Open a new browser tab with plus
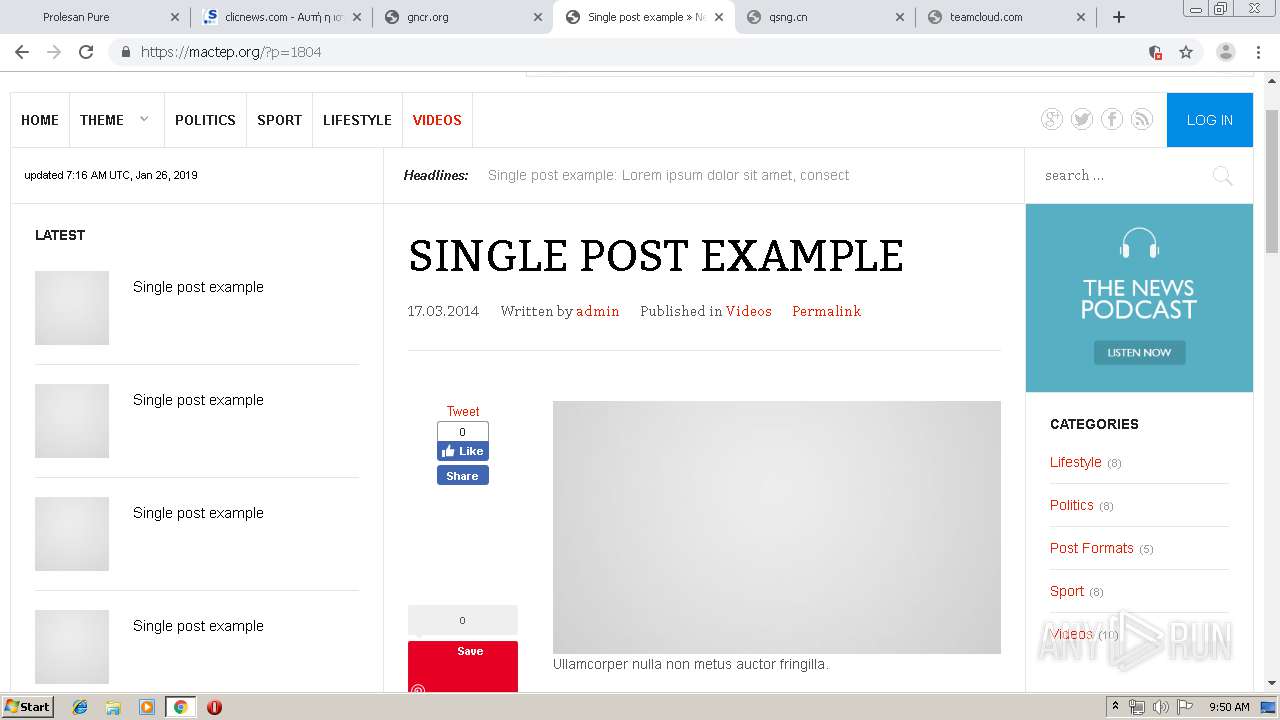 (x=1119, y=17)
